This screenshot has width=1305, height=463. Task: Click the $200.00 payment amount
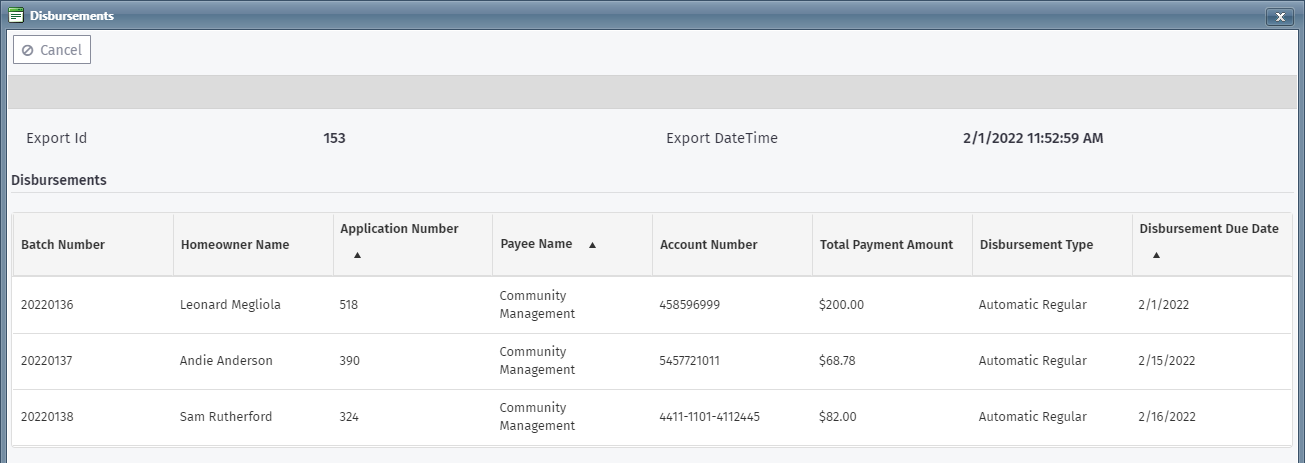pos(841,305)
